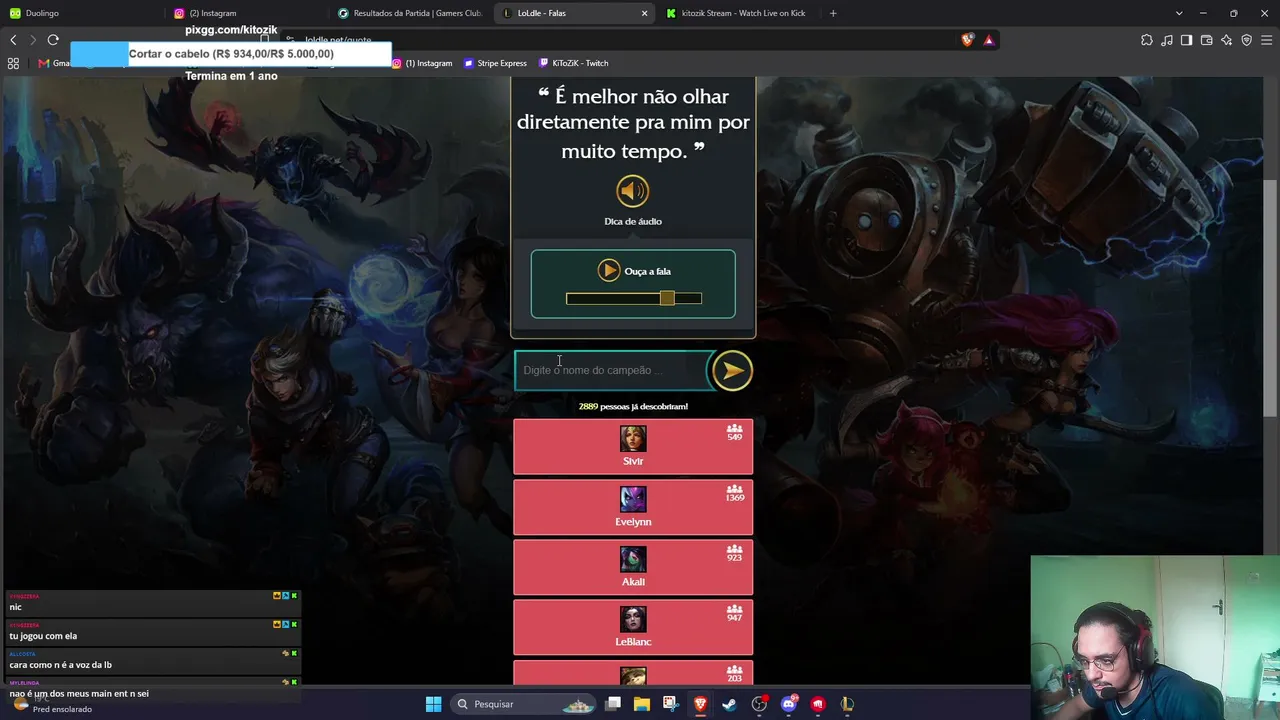The height and width of the screenshot is (720, 1280).
Task: Open OBS Studio from the taskbar
Action: click(759, 704)
